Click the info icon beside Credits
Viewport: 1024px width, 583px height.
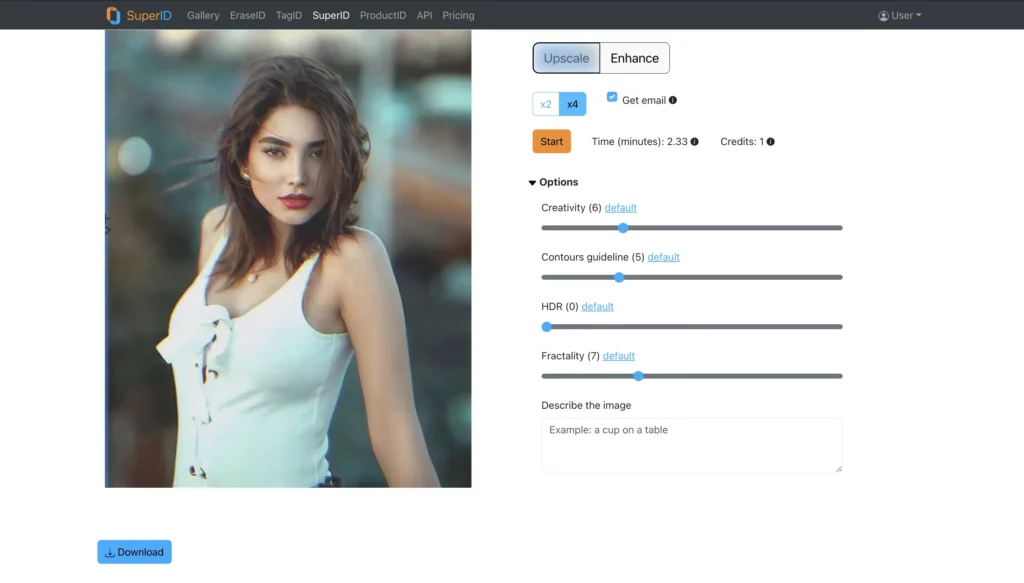(x=769, y=141)
